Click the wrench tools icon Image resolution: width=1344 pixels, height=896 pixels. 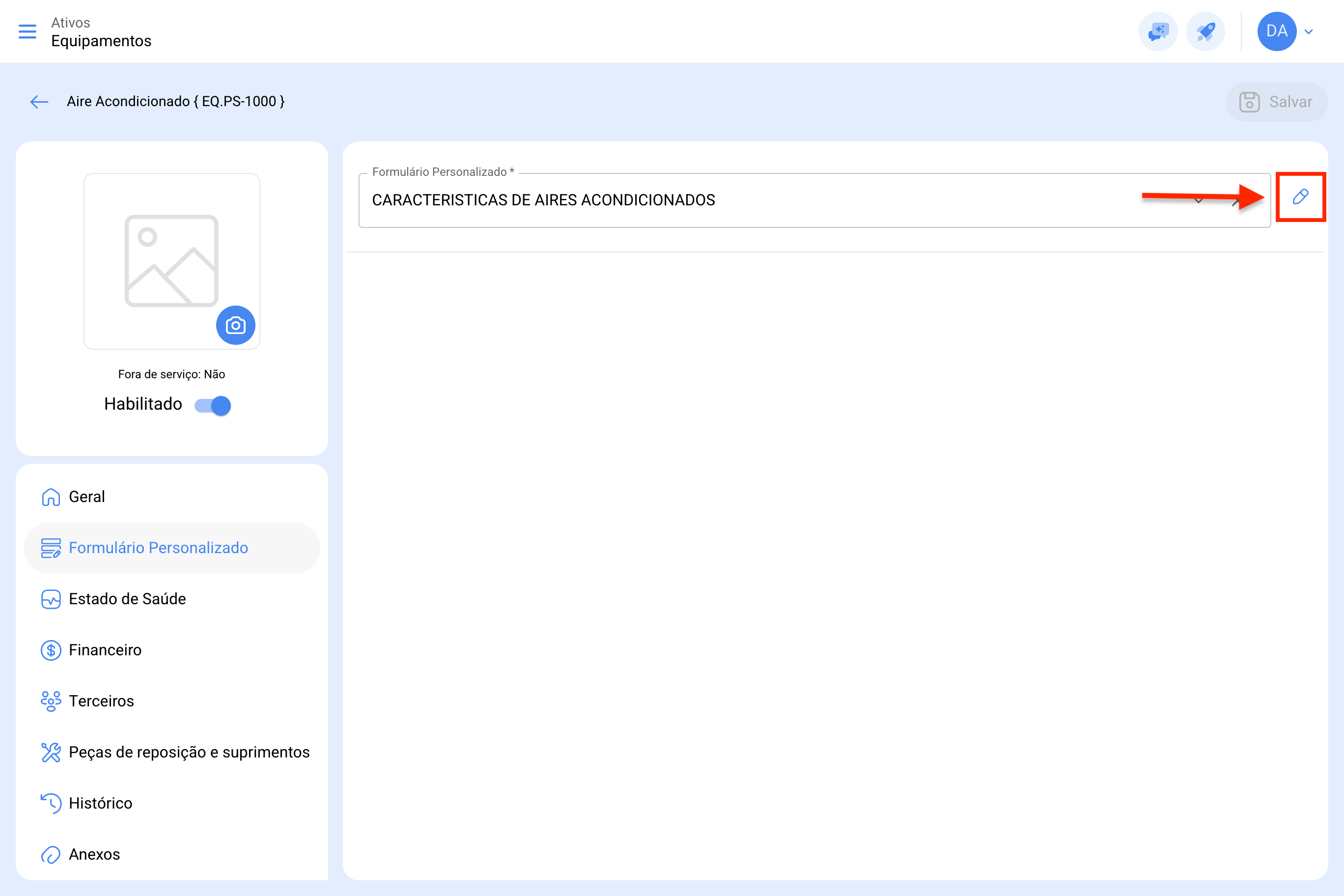click(x=51, y=752)
